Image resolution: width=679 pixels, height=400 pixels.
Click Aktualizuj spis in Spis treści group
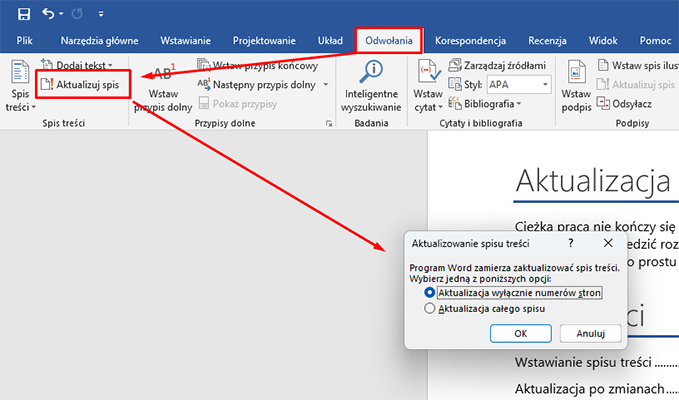[x=80, y=84]
